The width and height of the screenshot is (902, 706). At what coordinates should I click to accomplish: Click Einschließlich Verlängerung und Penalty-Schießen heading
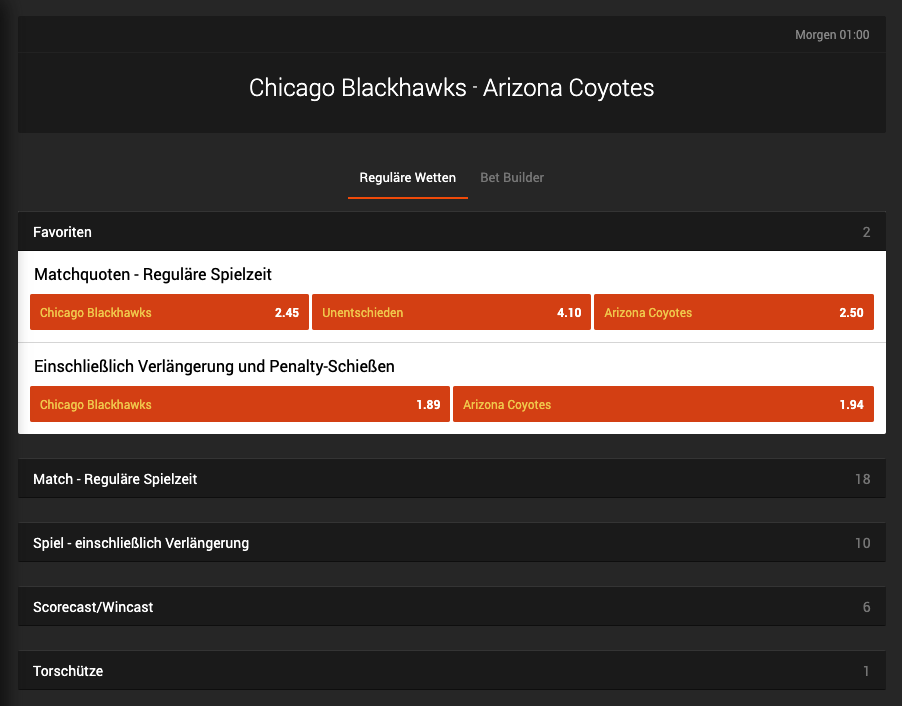coord(214,367)
